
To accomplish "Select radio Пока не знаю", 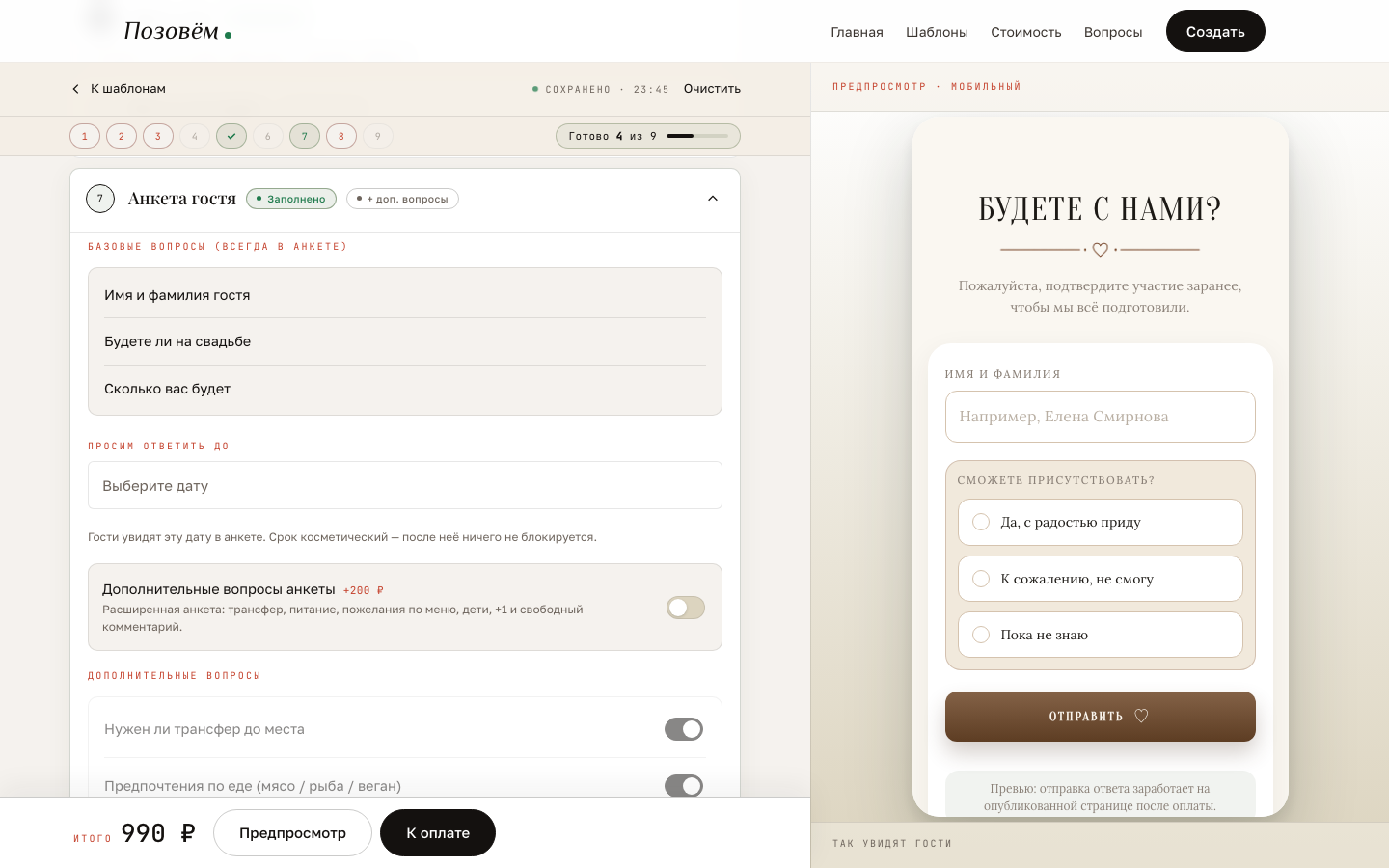I will 981,635.
